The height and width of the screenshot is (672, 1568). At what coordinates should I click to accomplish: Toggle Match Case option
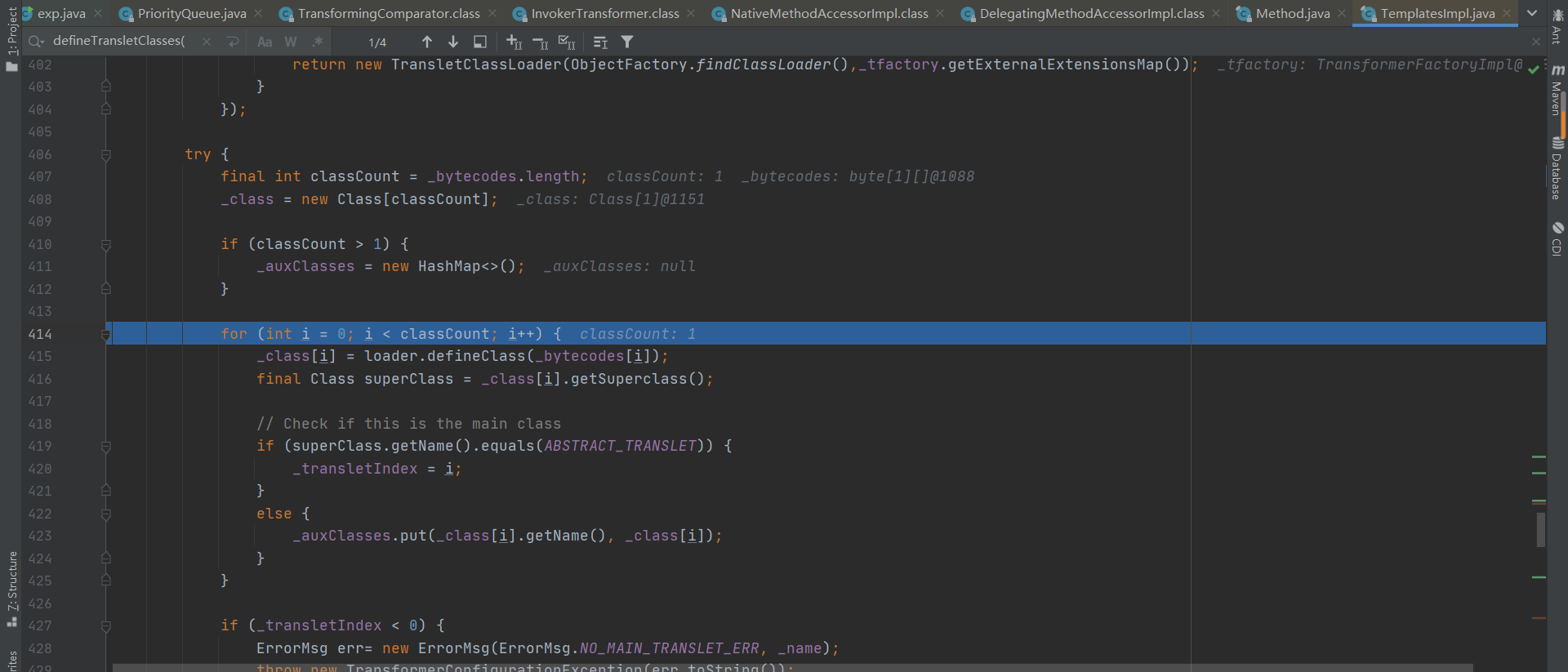(265, 42)
